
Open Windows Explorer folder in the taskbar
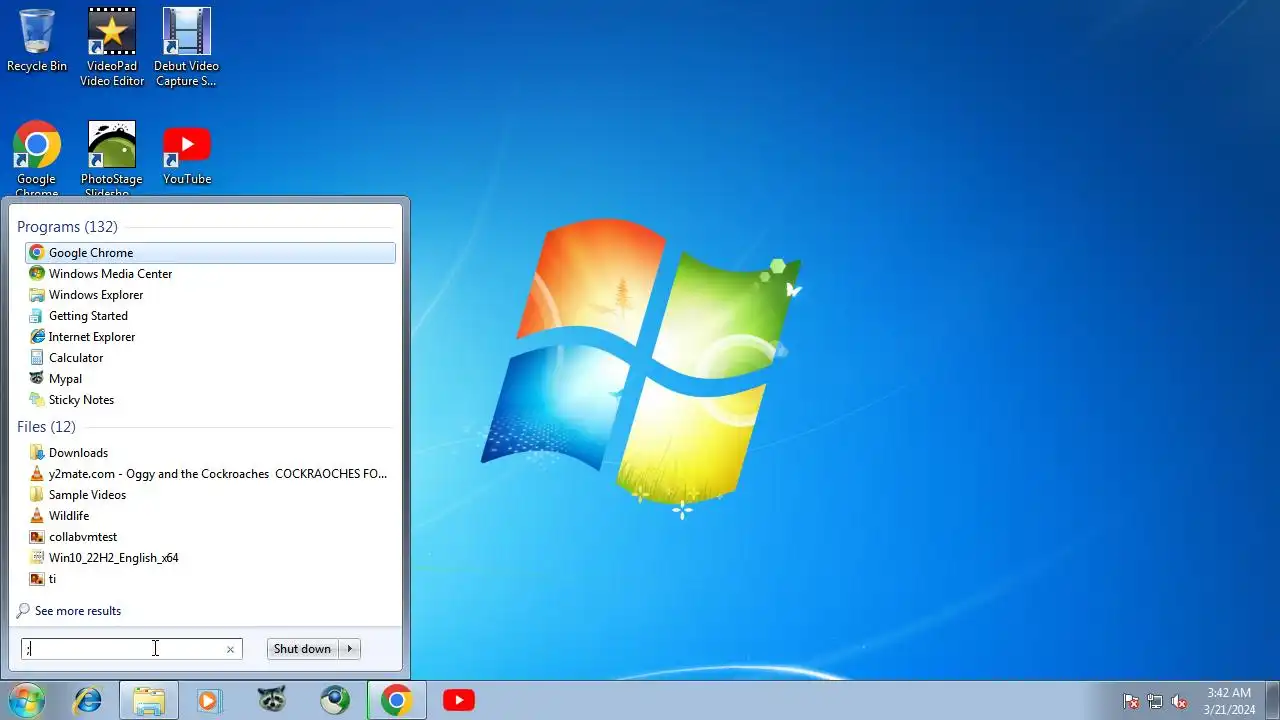[149, 701]
